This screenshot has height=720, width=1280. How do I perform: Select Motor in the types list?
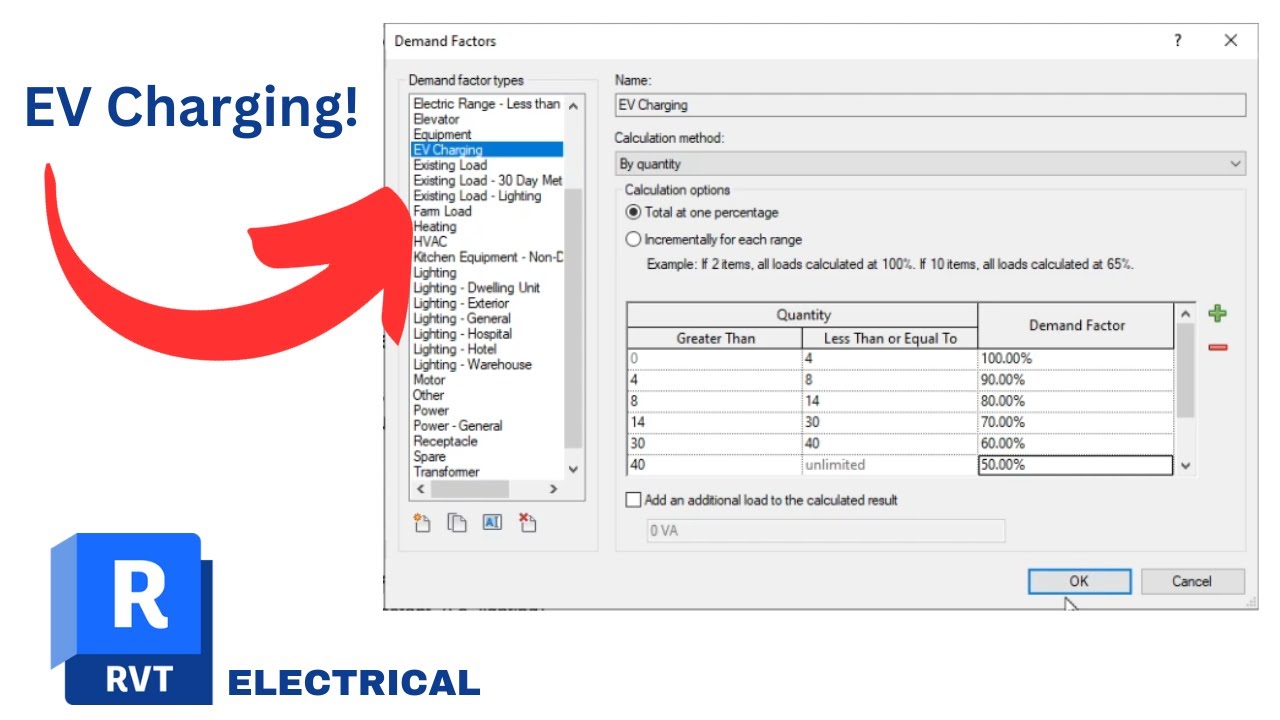coord(429,380)
